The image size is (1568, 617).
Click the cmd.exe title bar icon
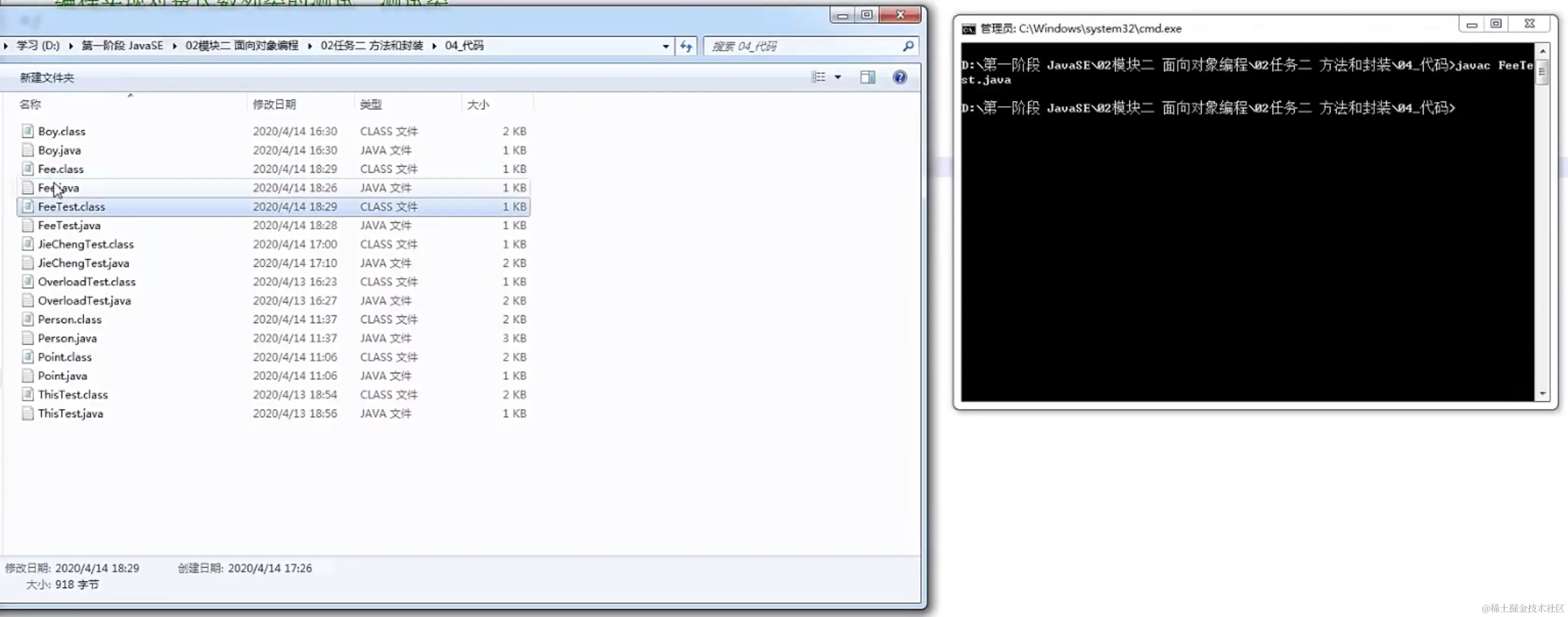click(968, 29)
